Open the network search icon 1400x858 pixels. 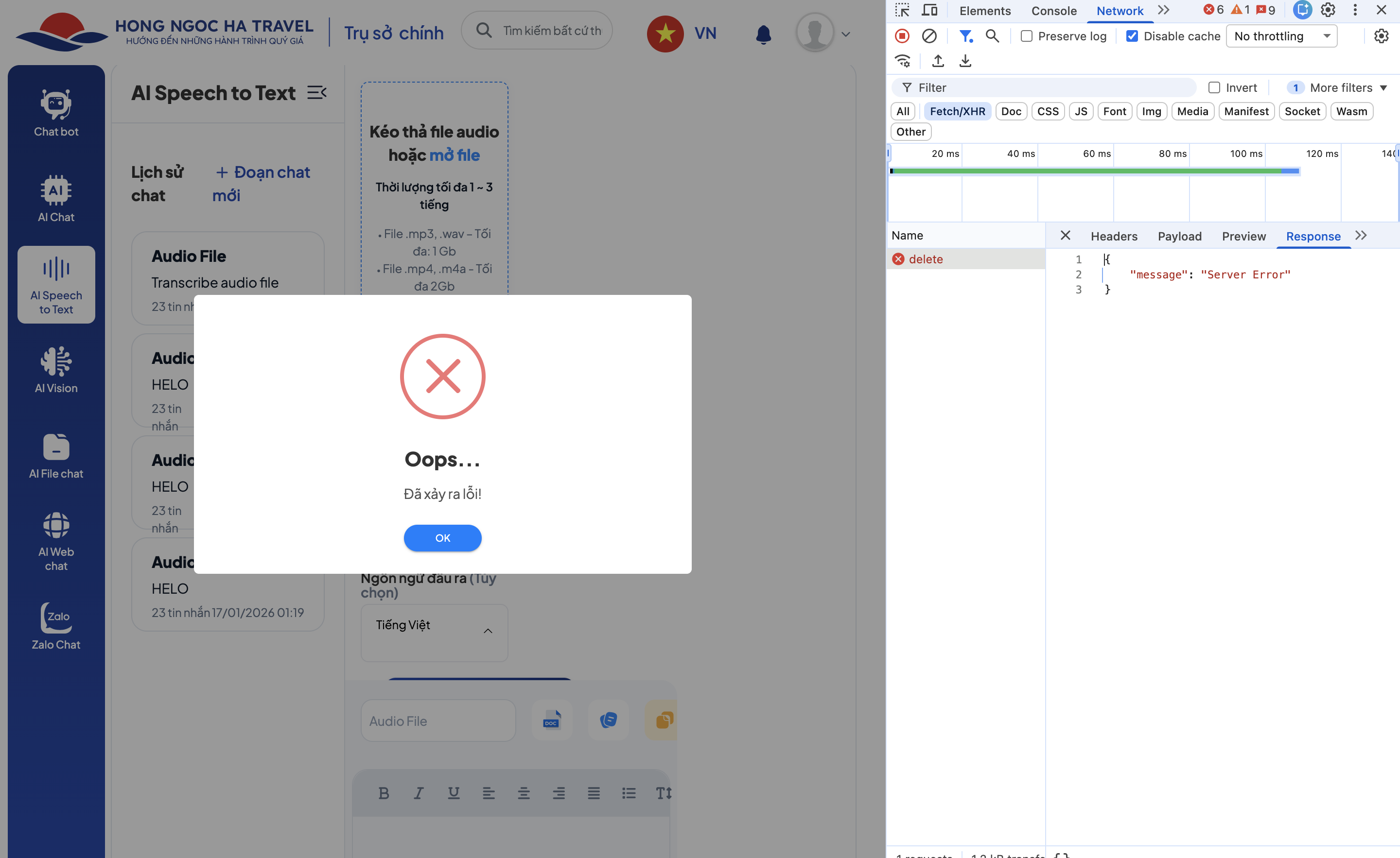(x=992, y=36)
